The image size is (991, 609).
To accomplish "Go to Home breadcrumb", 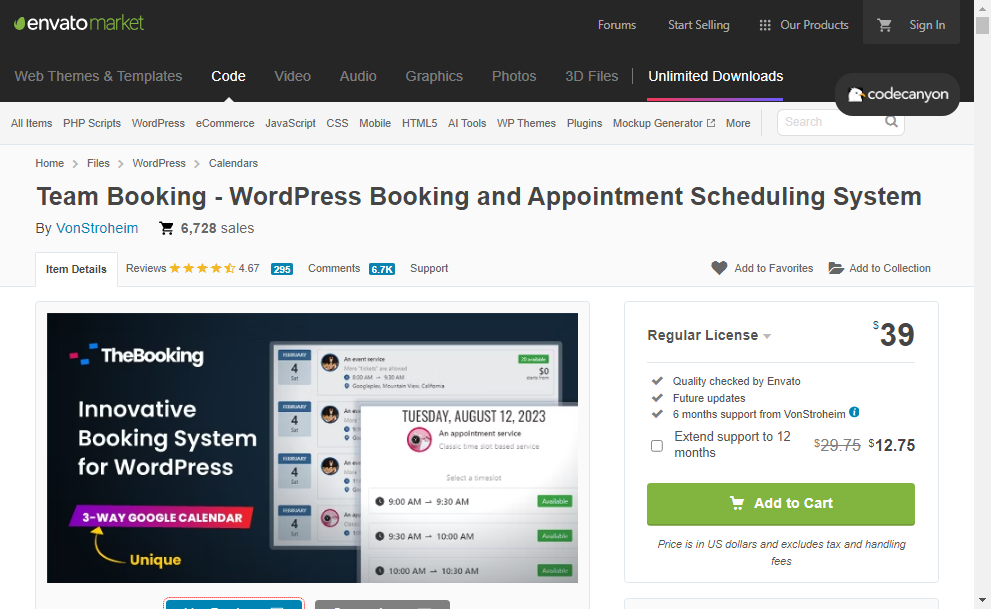I will 49,163.
